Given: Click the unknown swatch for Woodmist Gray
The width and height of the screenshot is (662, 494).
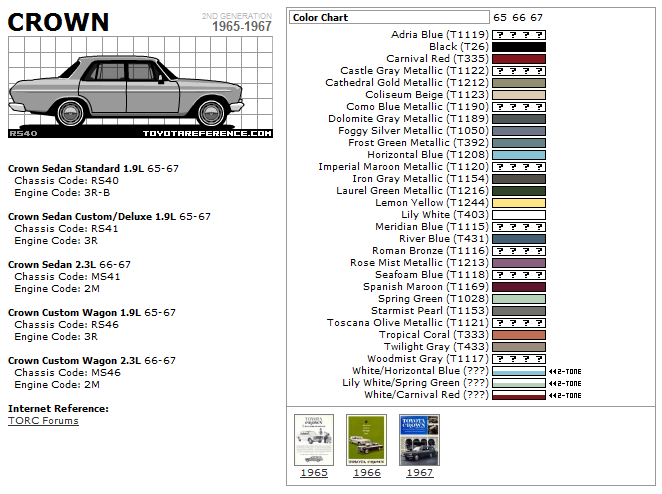Looking at the screenshot, I should (x=519, y=359).
